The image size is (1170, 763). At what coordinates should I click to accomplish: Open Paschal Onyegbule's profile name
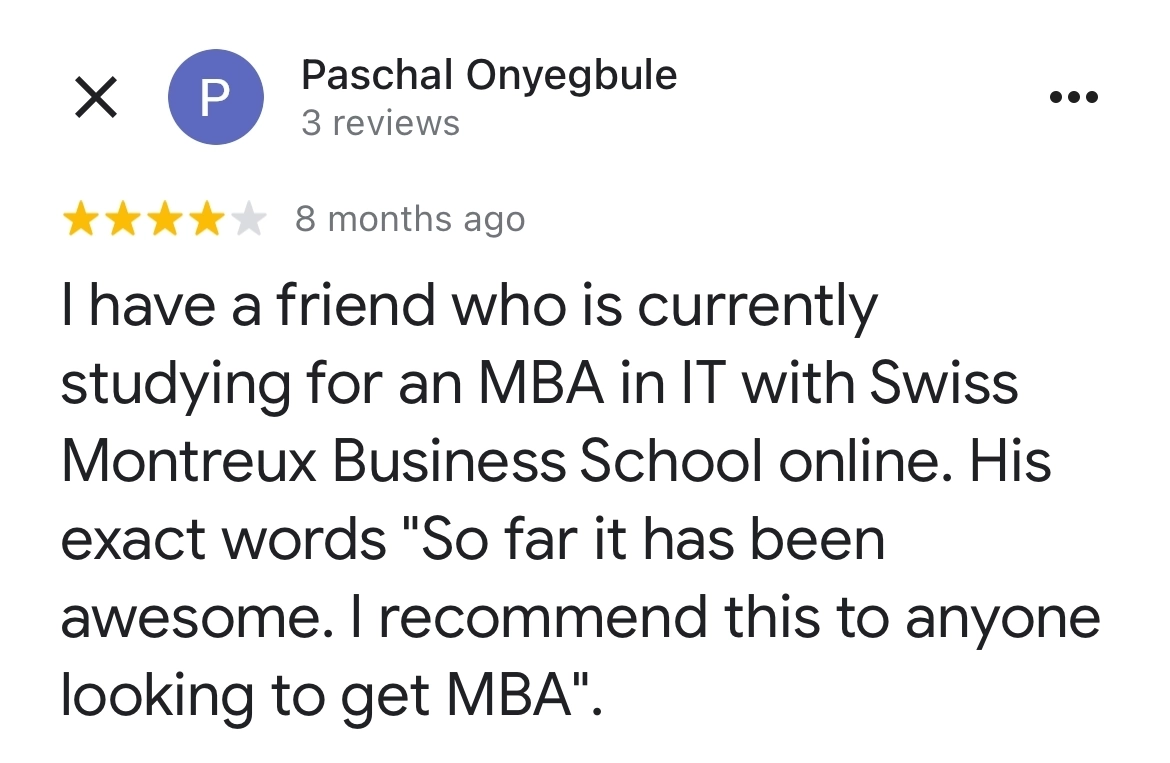click(x=489, y=75)
